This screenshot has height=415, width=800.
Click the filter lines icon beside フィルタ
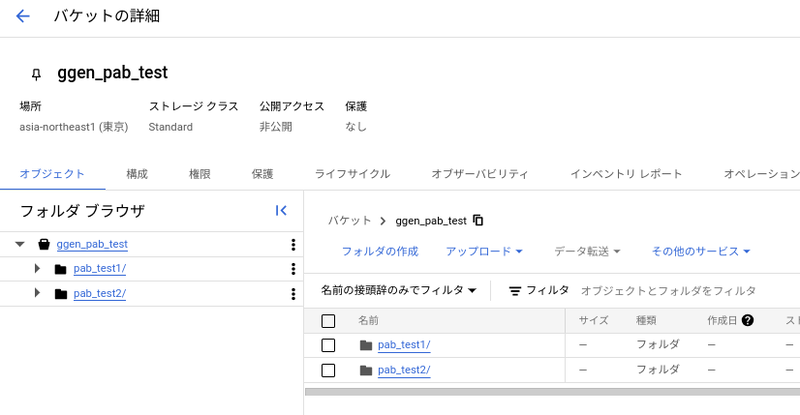(515, 290)
